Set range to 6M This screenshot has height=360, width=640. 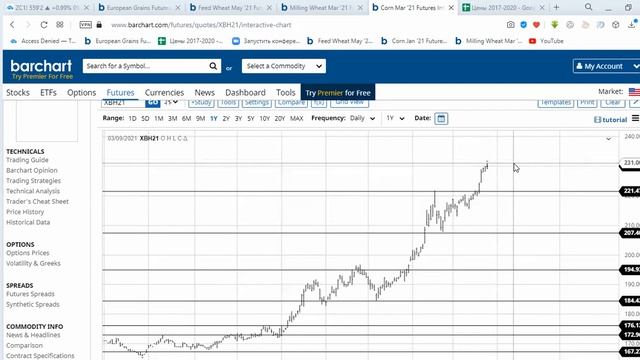pos(187,118)
